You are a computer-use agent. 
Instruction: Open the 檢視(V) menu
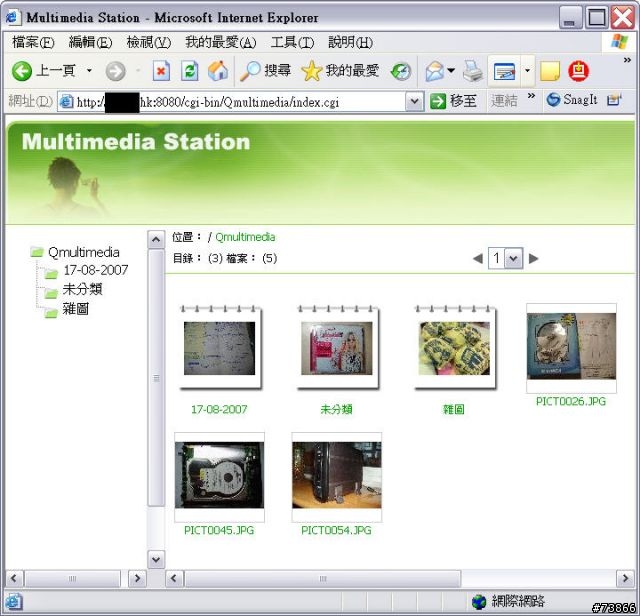point(149,42)
